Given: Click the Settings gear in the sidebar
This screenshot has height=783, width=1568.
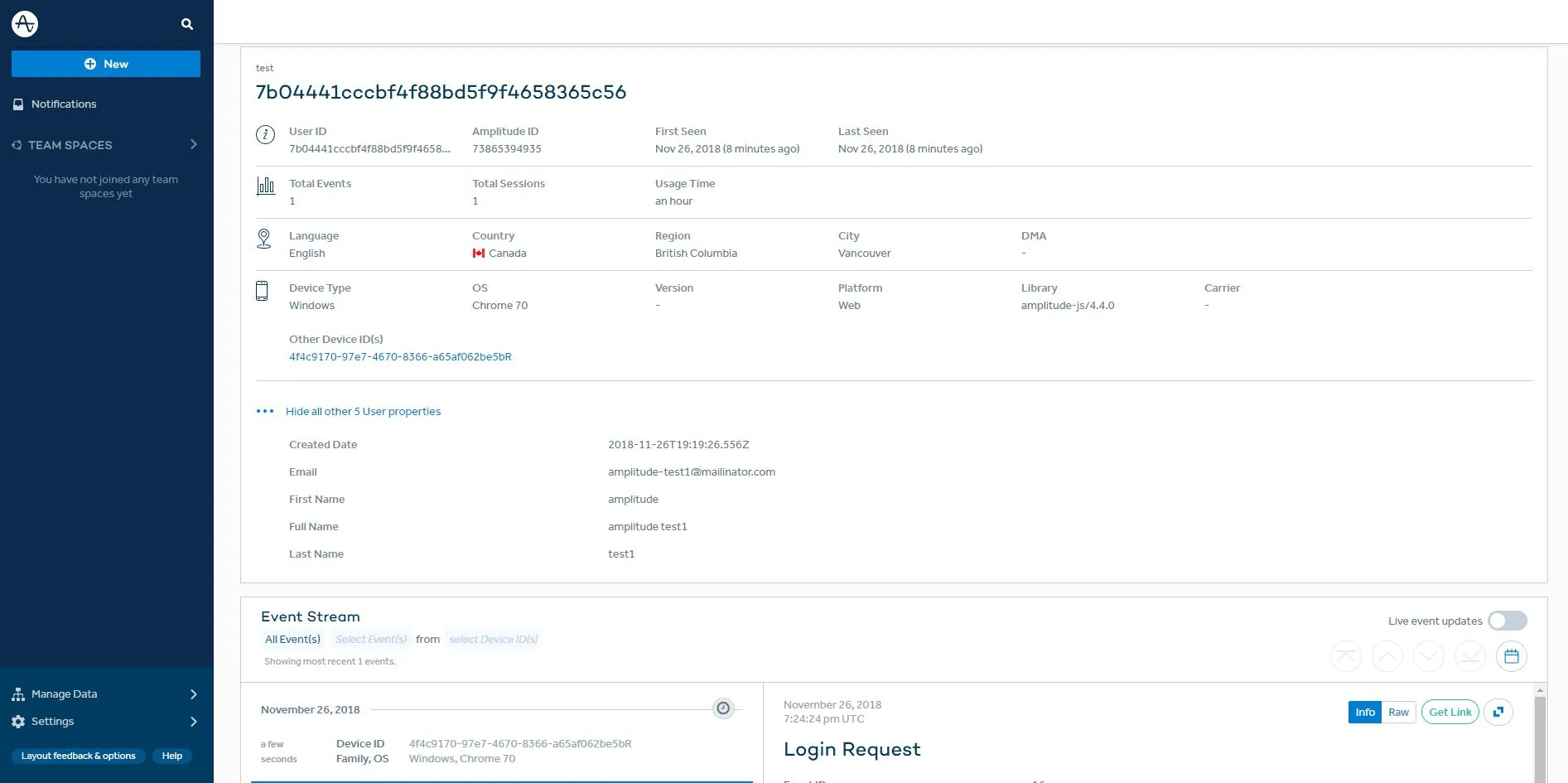Looking at the screenshot, I should click(18, 721).
